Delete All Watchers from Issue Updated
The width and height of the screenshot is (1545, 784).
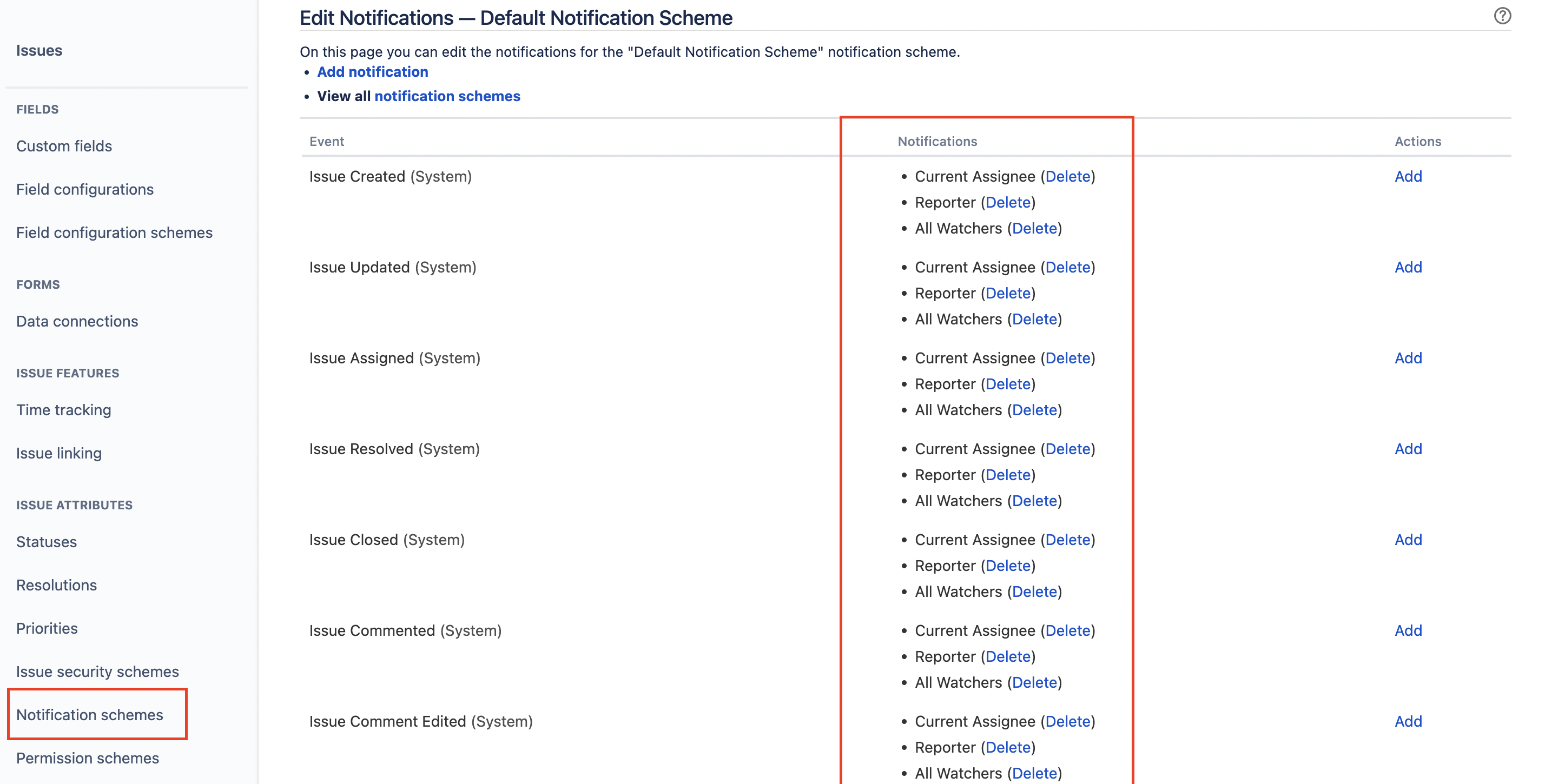click(x=1034, y=320)
